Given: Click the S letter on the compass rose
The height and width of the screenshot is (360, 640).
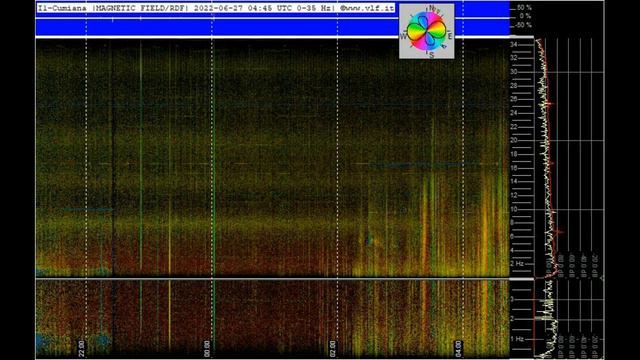Looking at the screenshot, I should tap(431, 55).
